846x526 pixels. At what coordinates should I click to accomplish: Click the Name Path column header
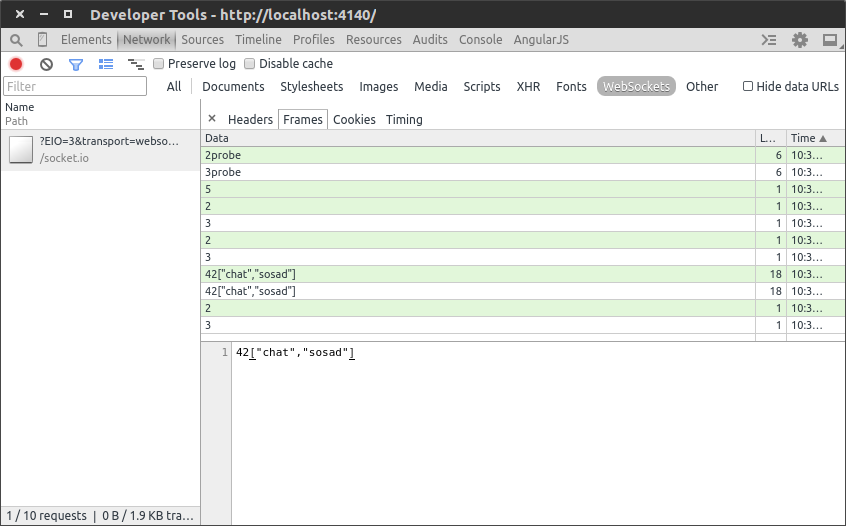point(100,114)
